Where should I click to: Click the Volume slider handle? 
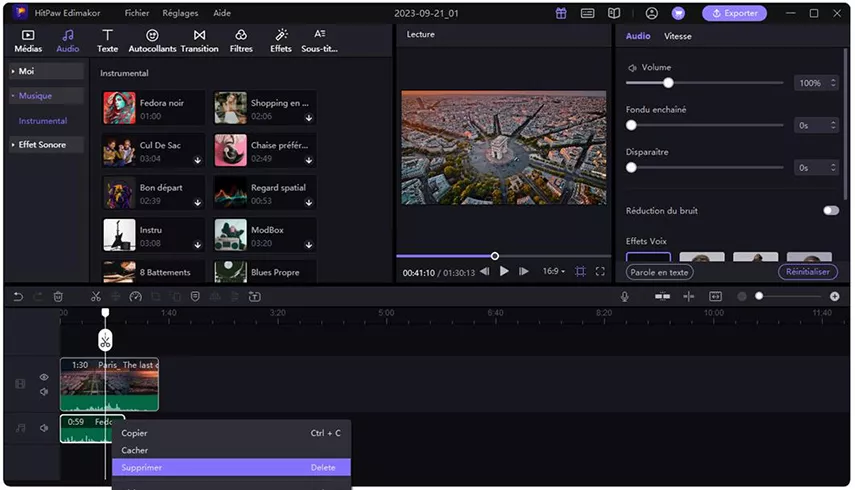pyautogui.click(x=668, y=83)
